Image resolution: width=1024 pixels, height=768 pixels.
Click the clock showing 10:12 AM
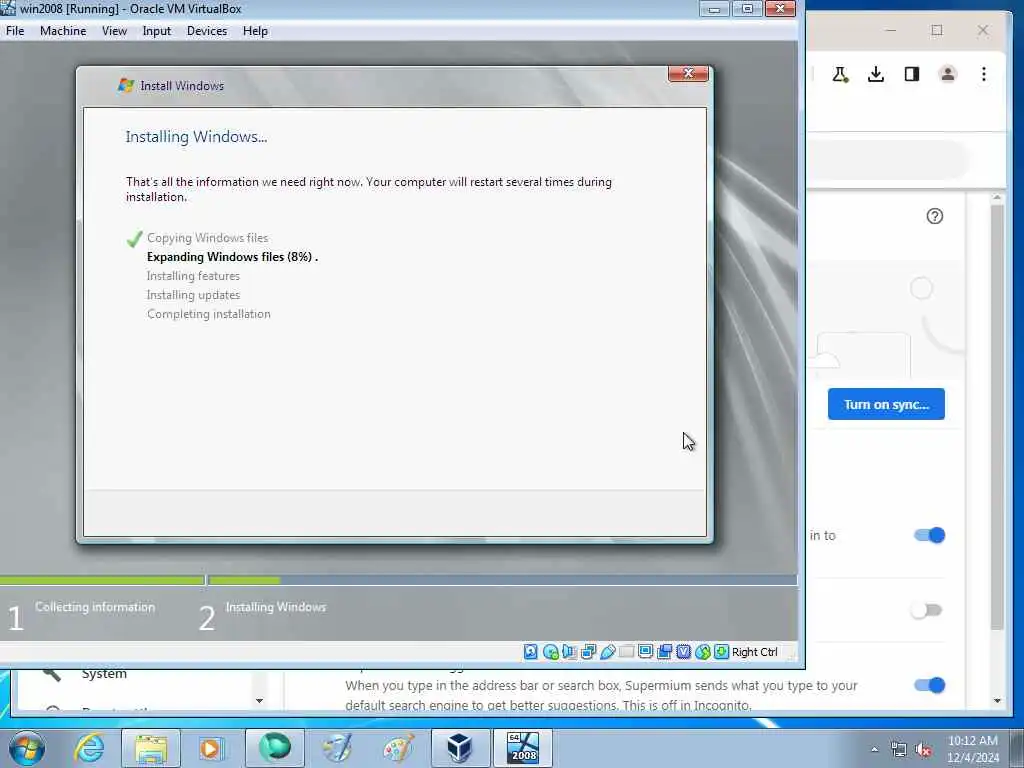973,741
